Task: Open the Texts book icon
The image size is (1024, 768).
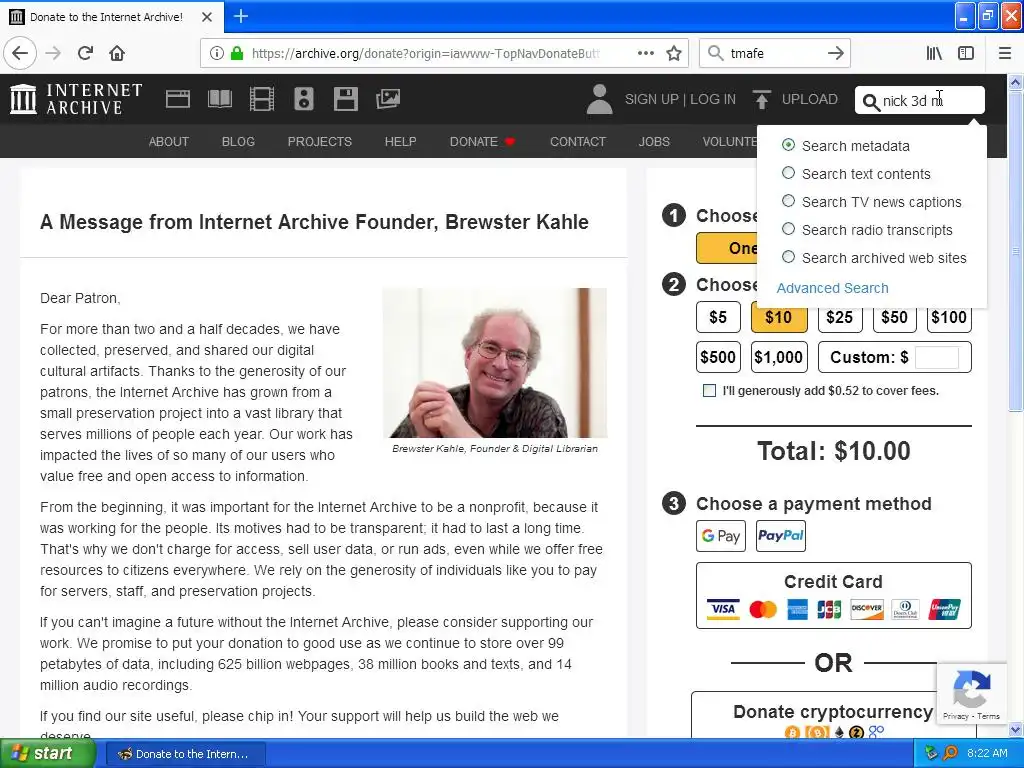Action: (x=219, y=99)
